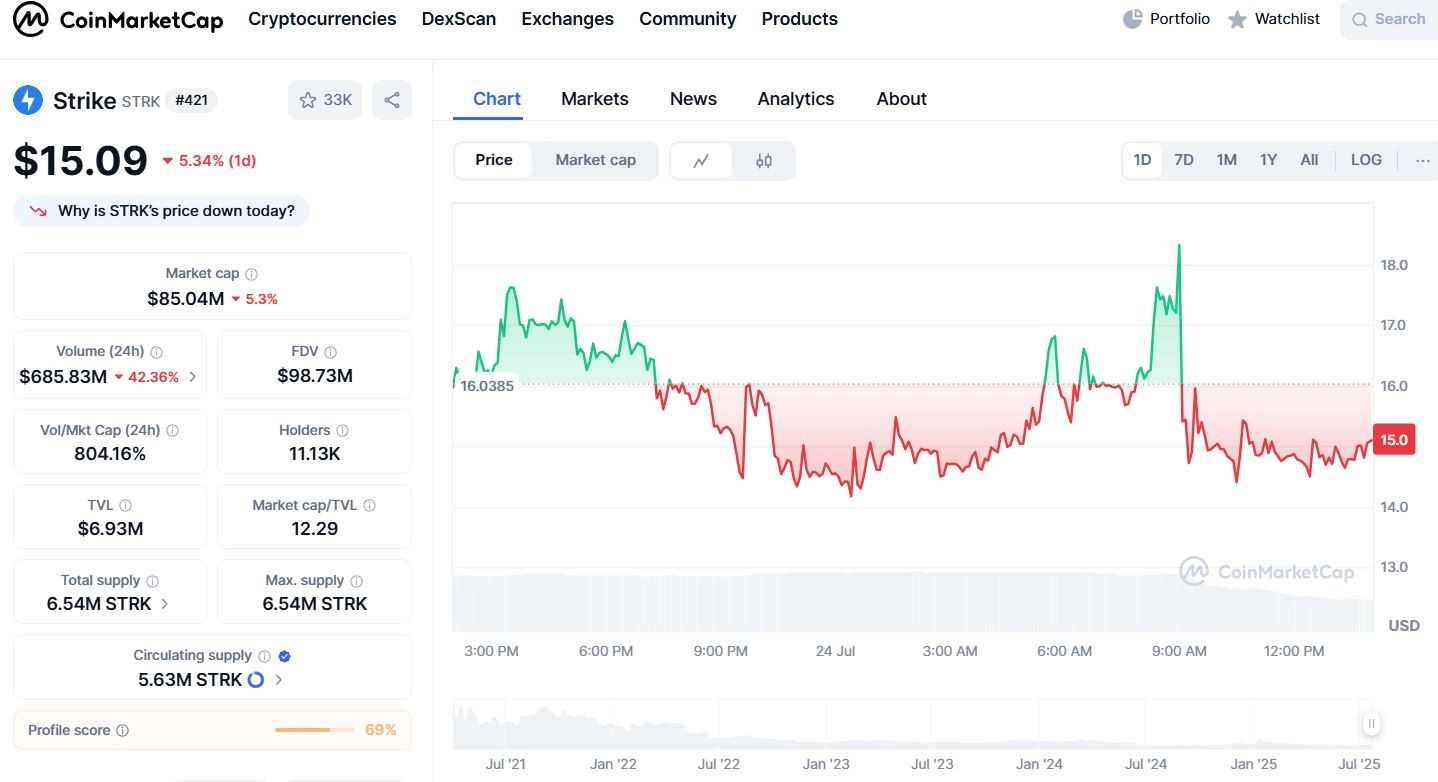Click the $98.73M FDV value

tap(315, 376)
